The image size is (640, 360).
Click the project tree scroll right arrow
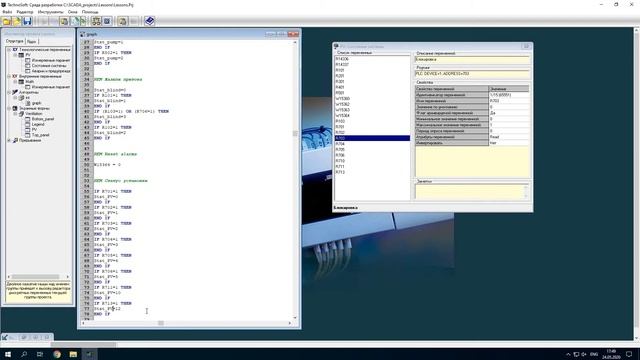[x=68, y=277]
